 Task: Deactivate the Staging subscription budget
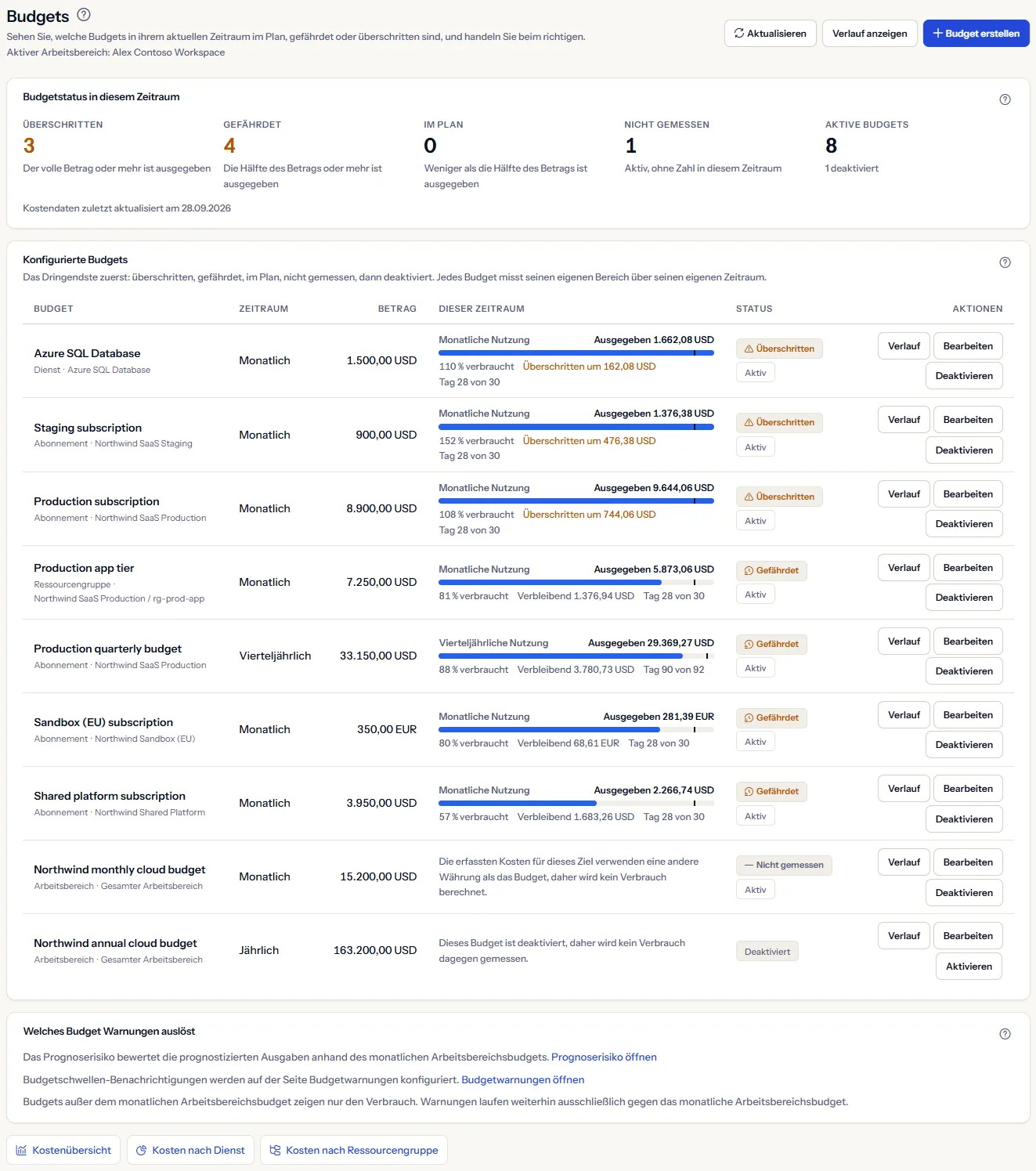click(964, 450)
